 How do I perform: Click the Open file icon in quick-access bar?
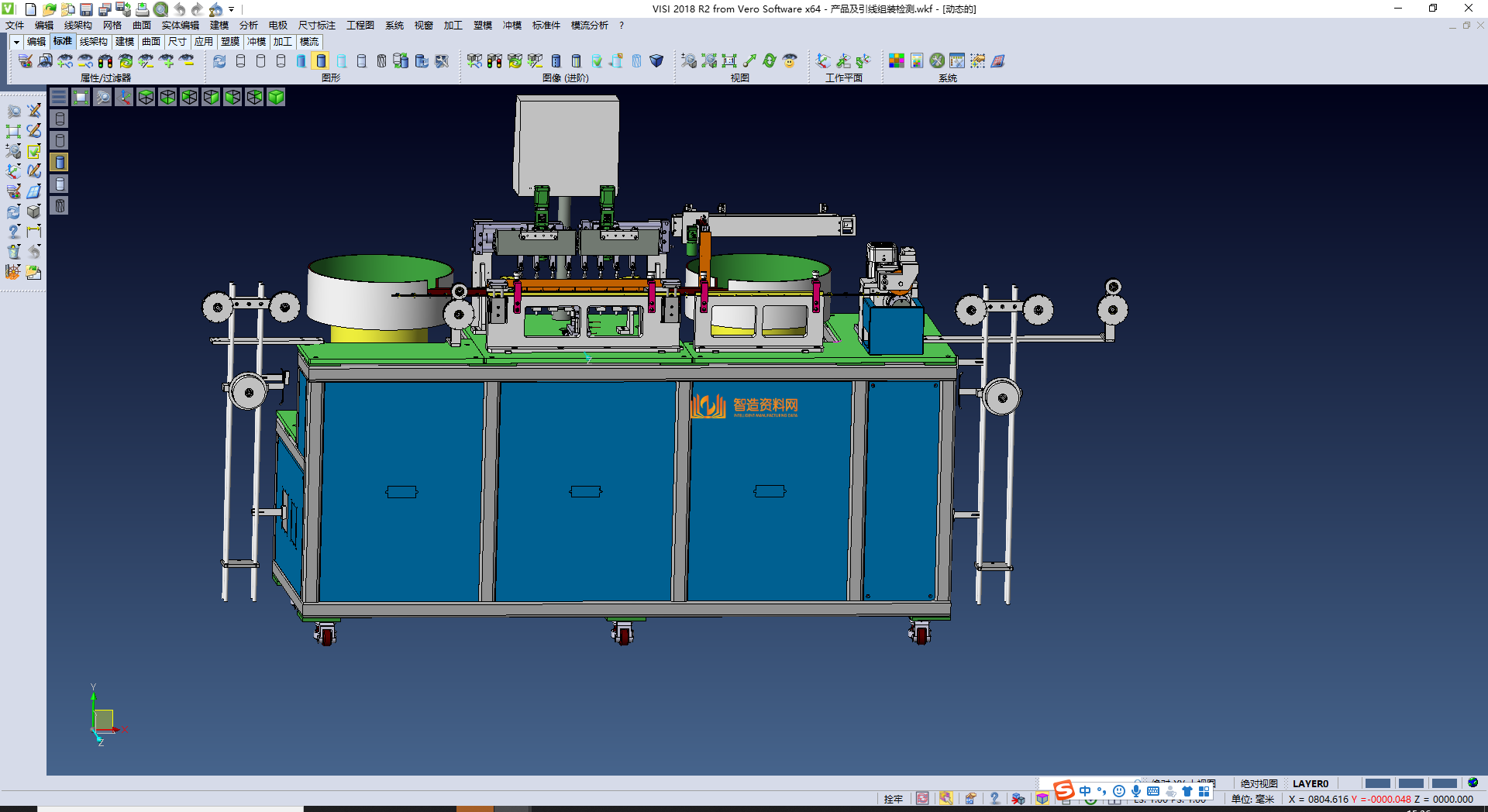coord(49,9)
